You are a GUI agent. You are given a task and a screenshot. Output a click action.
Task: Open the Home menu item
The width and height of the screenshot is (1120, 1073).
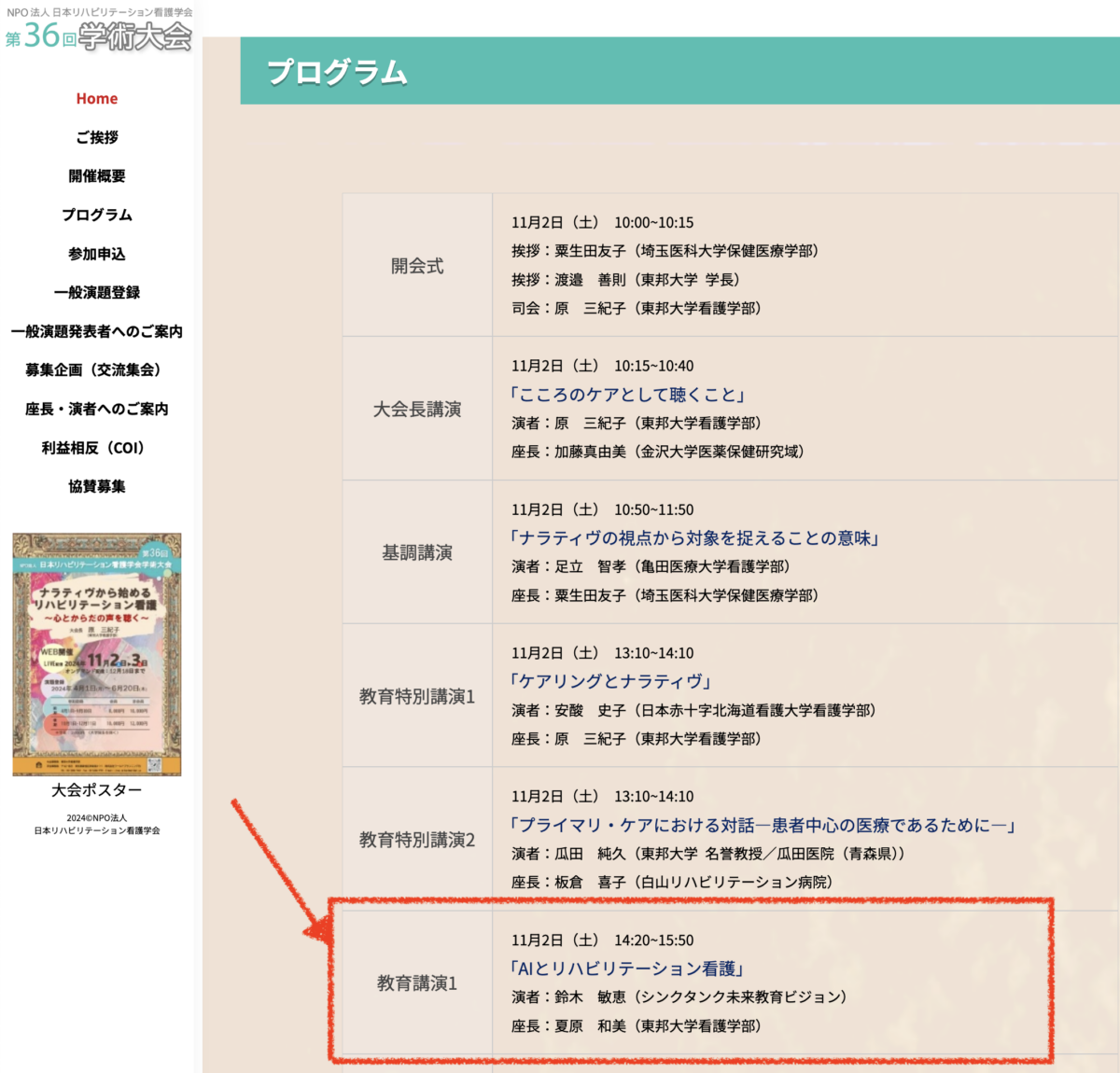(x=97, y=99)
